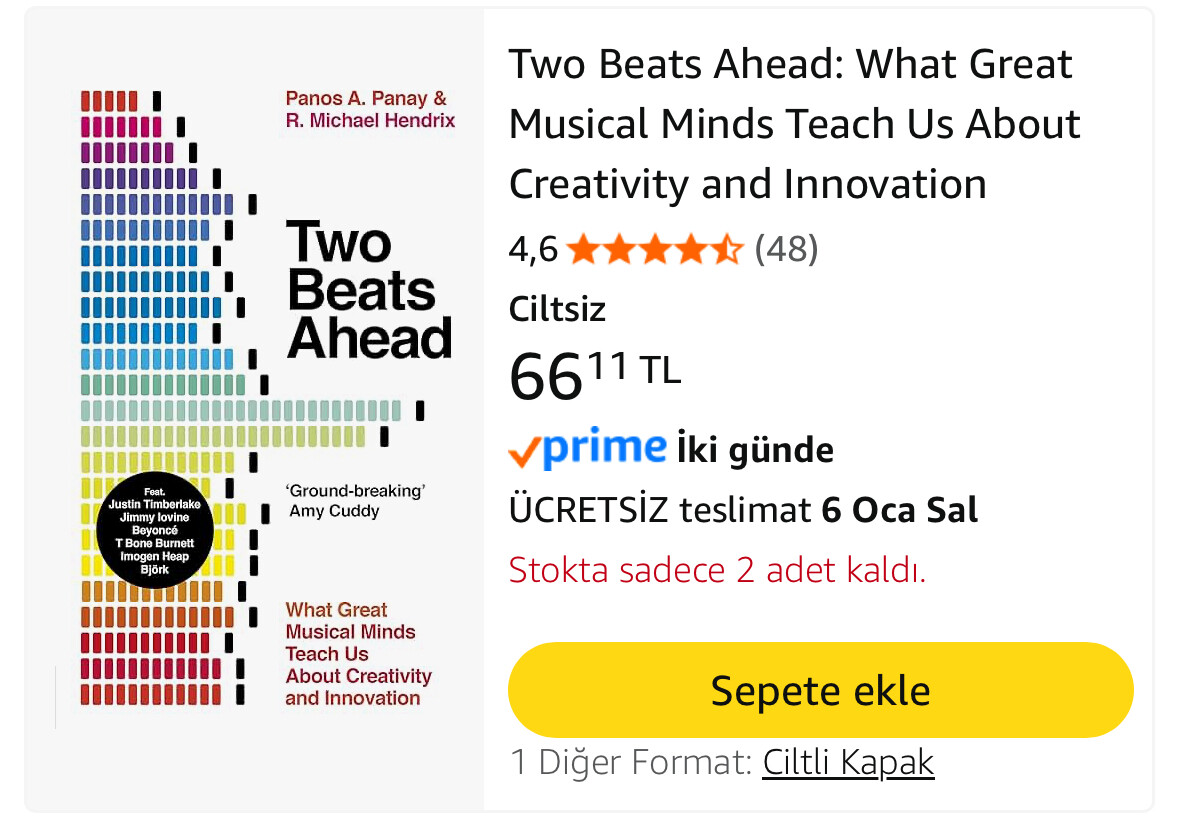1179x823 pixels.
Task: Click the 66,11 TL price
Action: [x=594, y=375]
